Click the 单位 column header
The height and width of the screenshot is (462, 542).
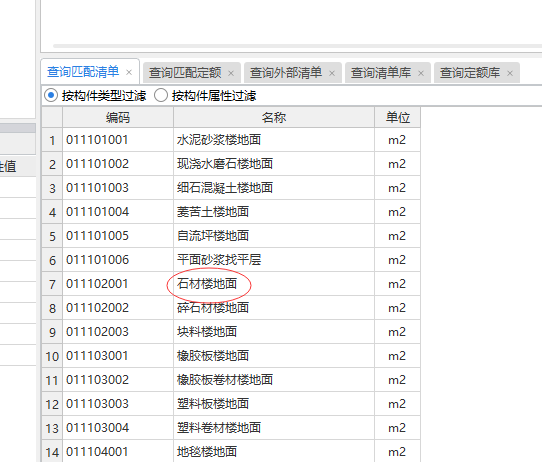(398, 117)
